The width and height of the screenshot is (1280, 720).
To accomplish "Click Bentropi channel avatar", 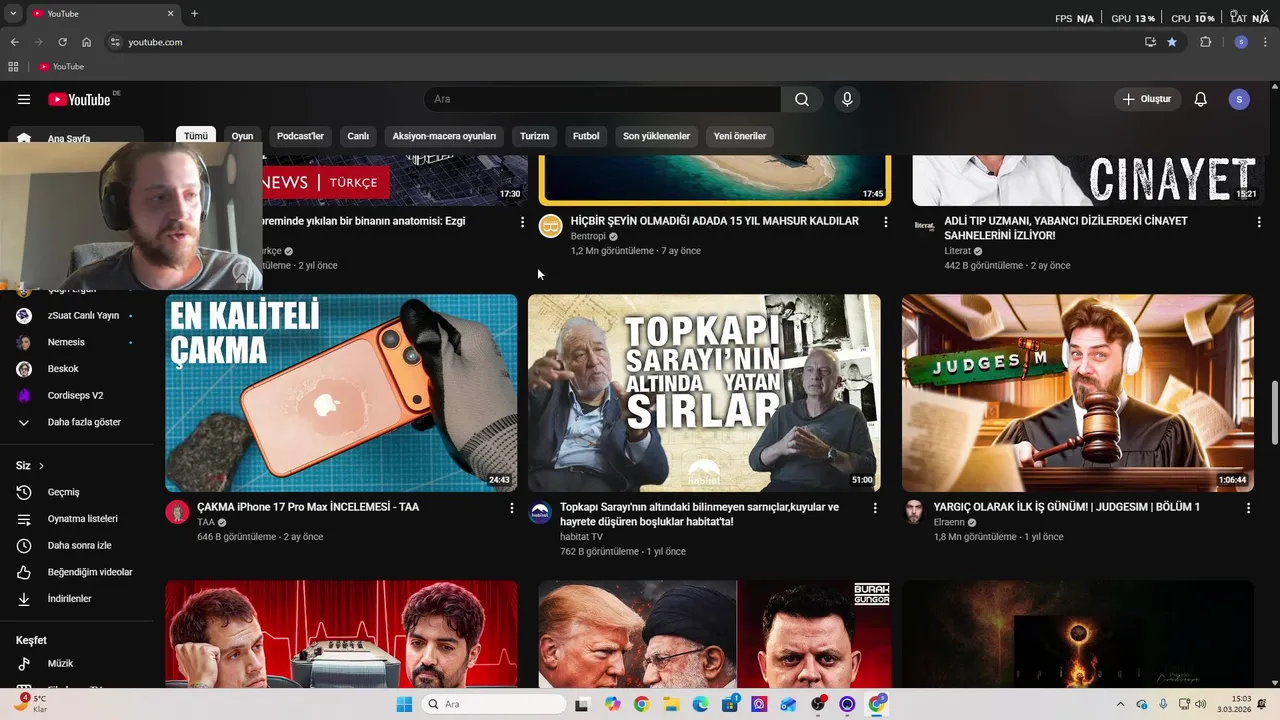I will [551, 226].
